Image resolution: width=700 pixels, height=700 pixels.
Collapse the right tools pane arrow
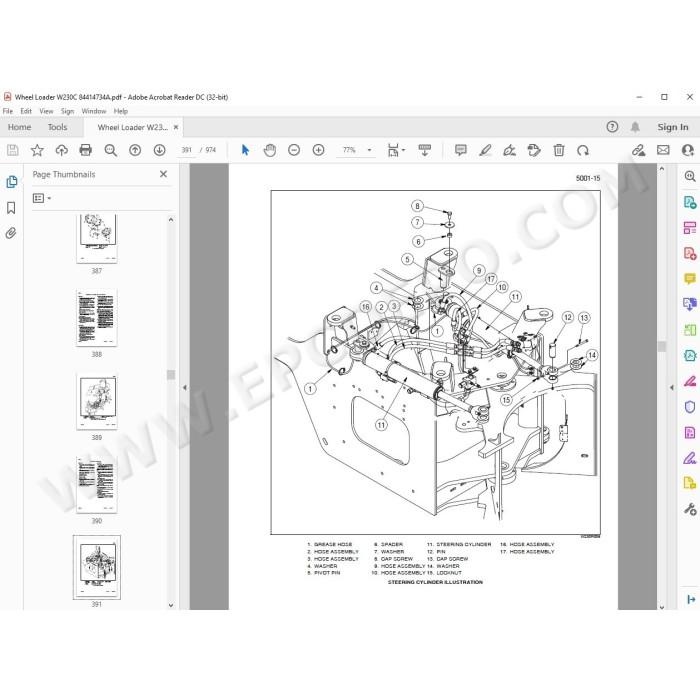tap(671, 388)
